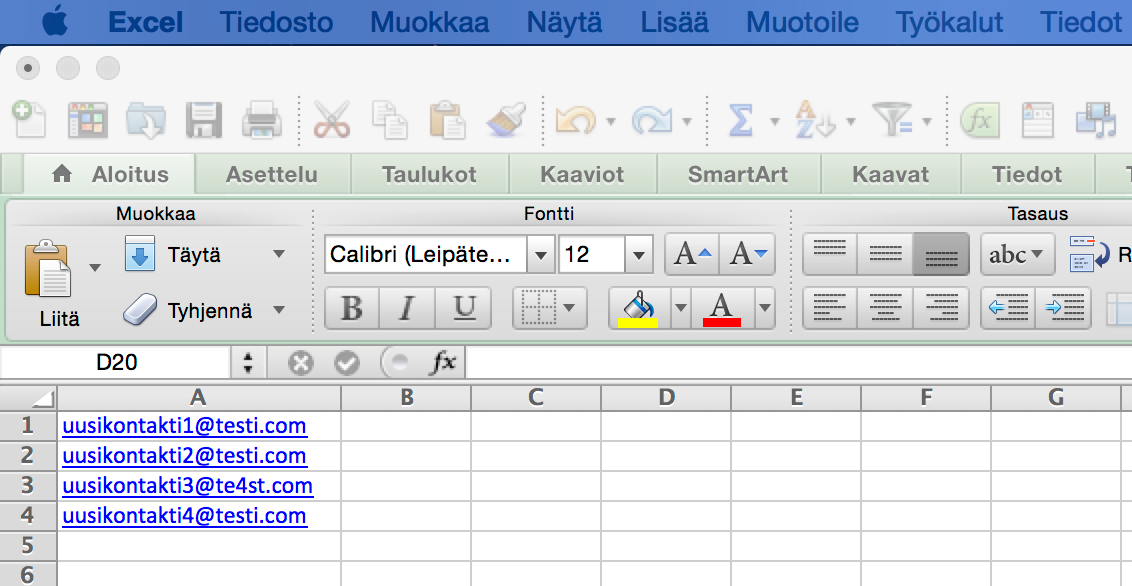Apply filter with funnel icon
The image size is (1132, 586).
(x=893, y=120)
